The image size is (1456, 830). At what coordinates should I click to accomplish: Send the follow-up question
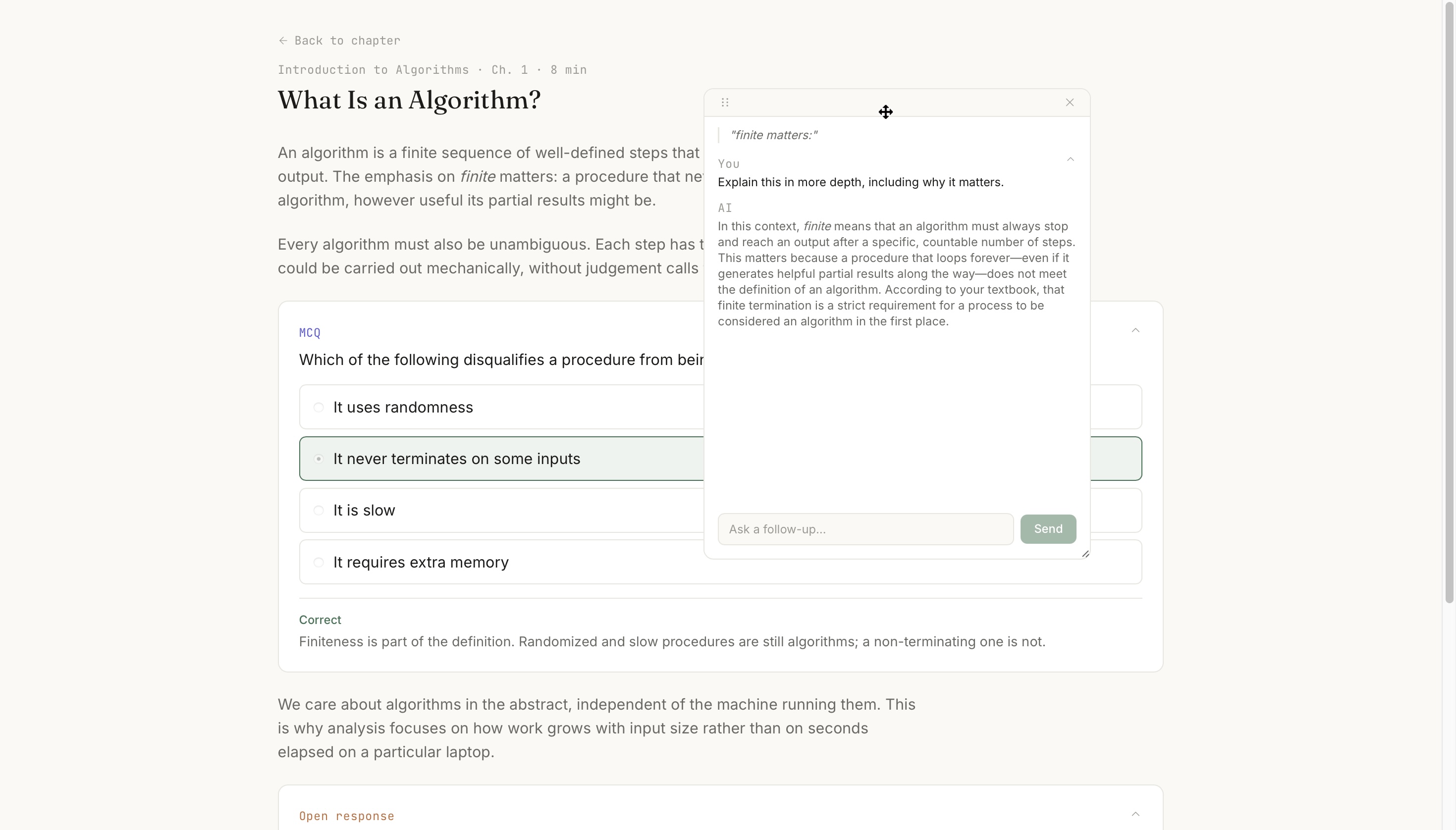[1048, 529]
